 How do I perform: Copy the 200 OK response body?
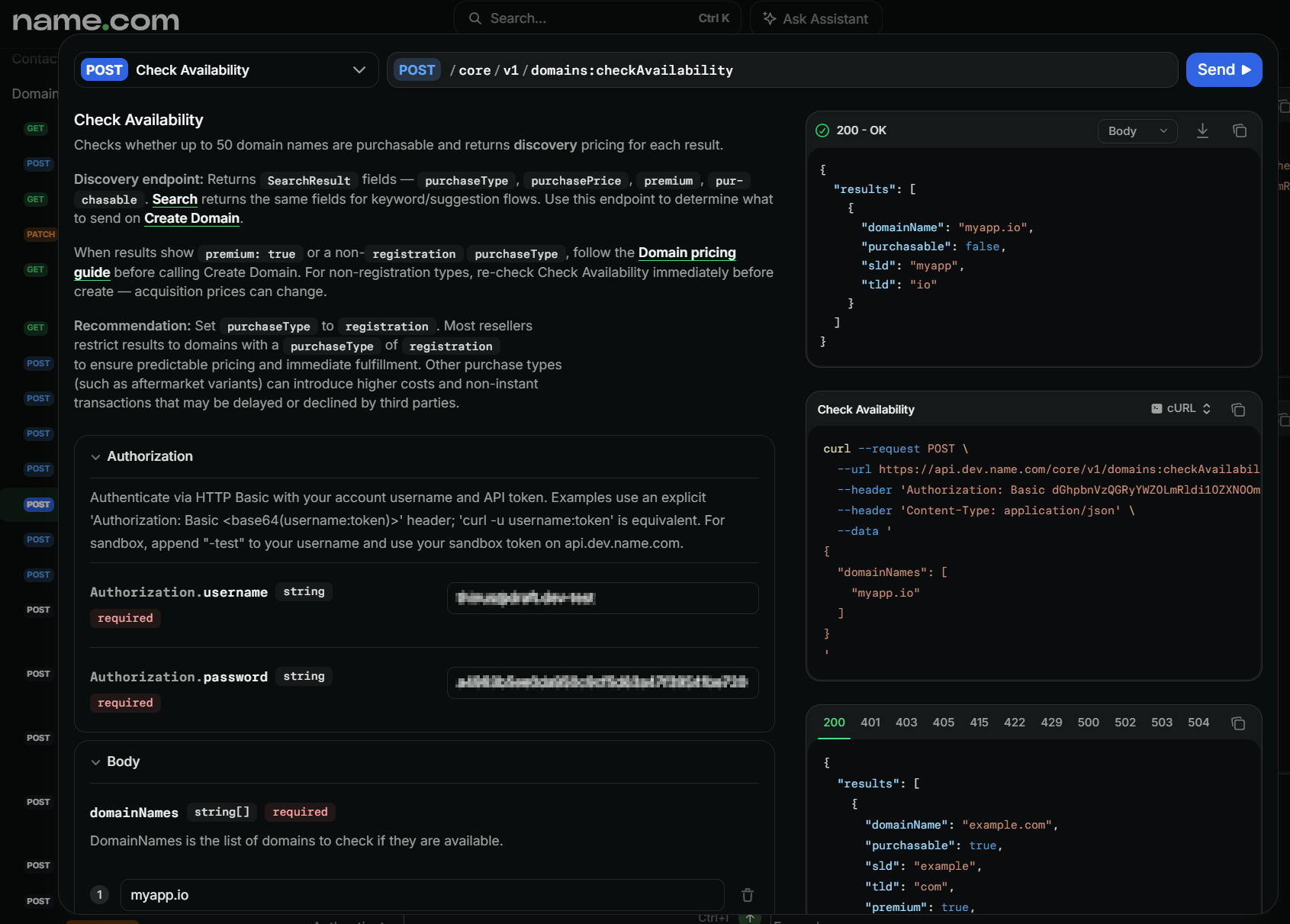[1240, 130]
